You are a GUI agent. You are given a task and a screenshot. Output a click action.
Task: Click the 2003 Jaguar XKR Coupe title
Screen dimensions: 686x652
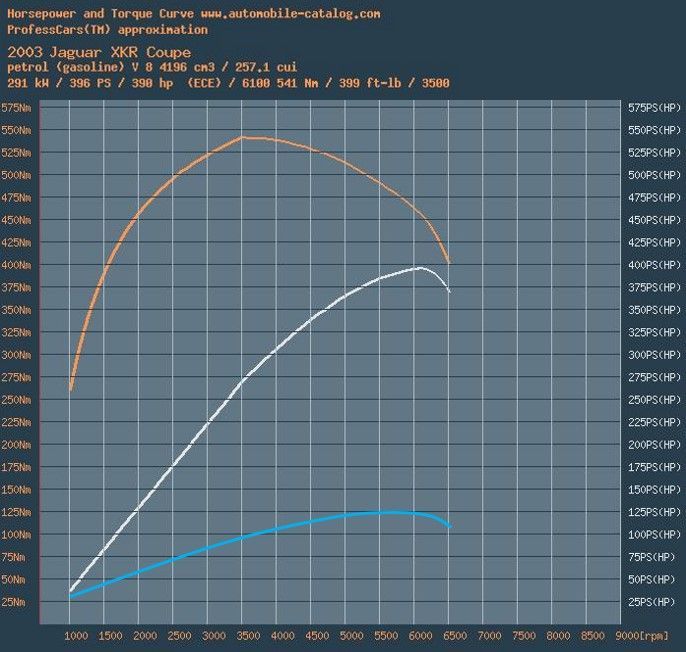point(99,52)
